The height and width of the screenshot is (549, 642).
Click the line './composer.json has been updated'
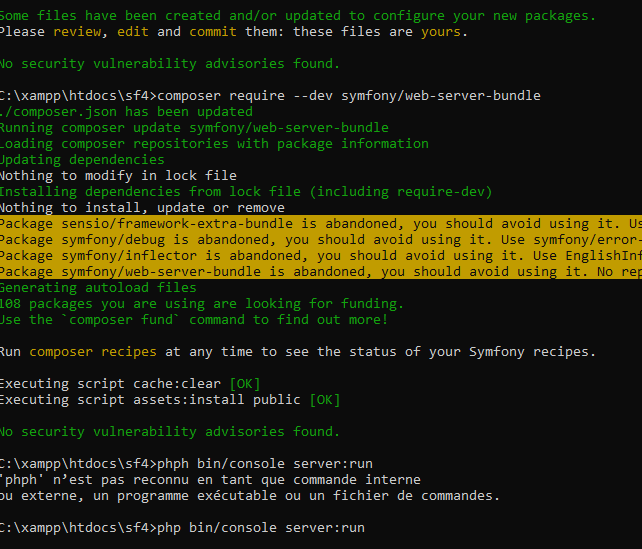point(127,112)
